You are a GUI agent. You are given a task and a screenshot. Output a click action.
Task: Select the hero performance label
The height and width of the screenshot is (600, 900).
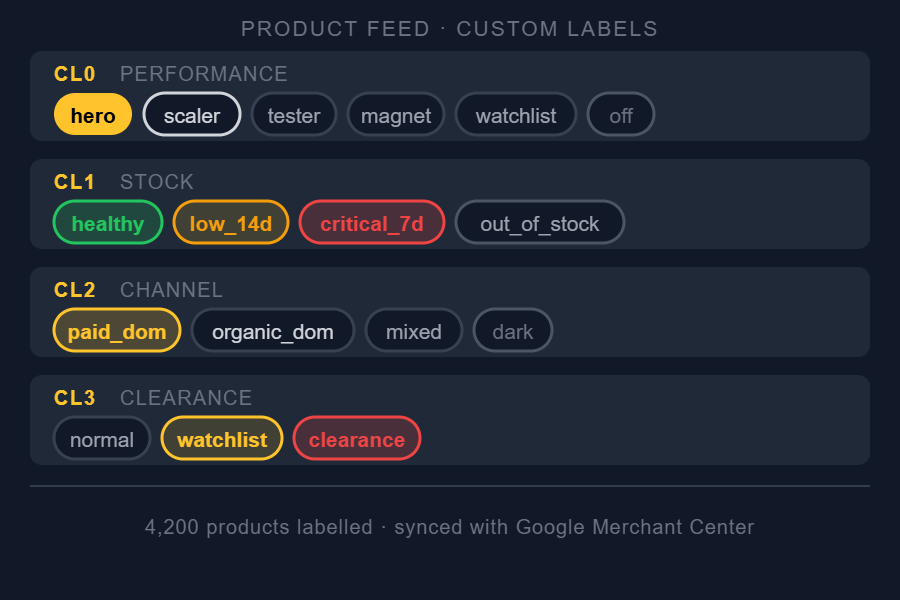[x=93, y=115]
